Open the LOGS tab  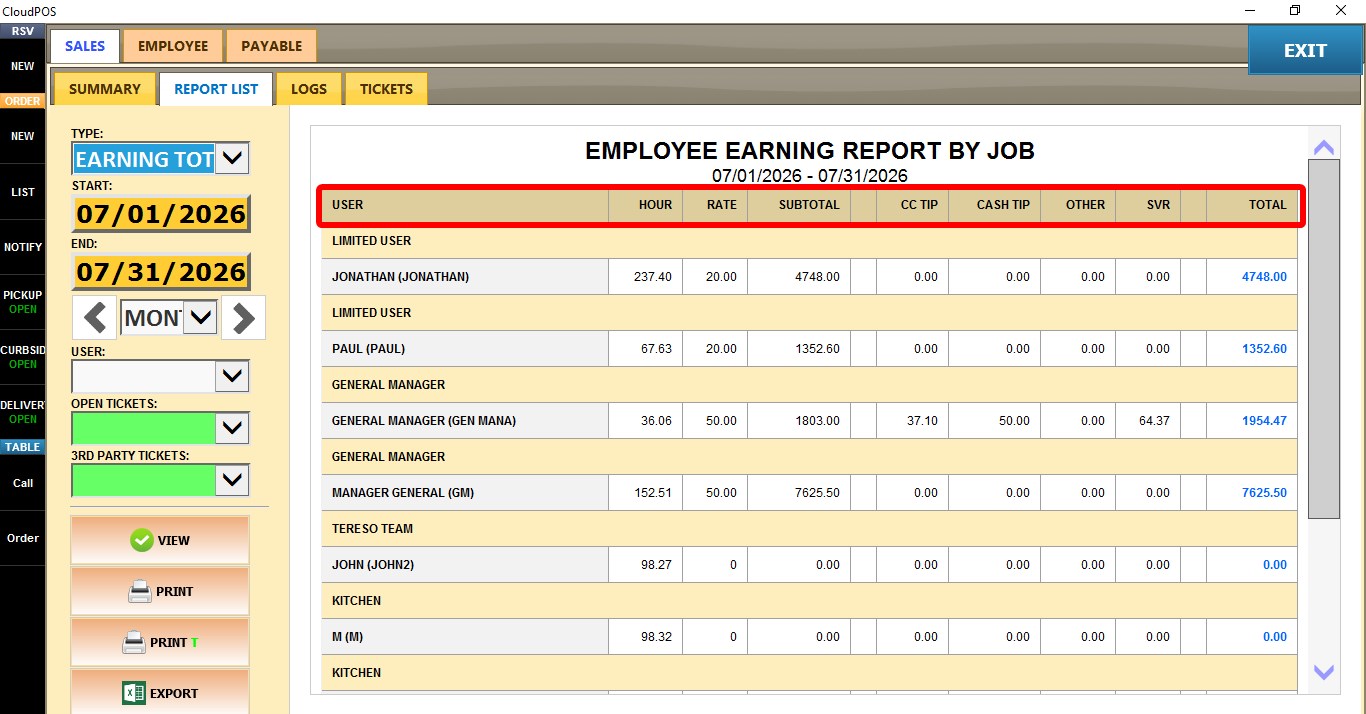click(x=309, y=89)
